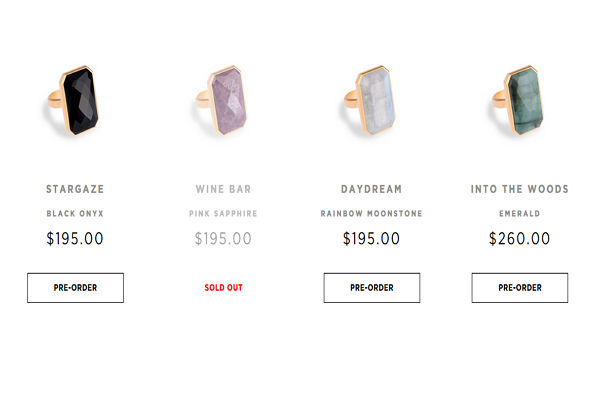600x400 pixels.
Task: Select the EMERALD gemstone label
Action: [x=520, y=214]
